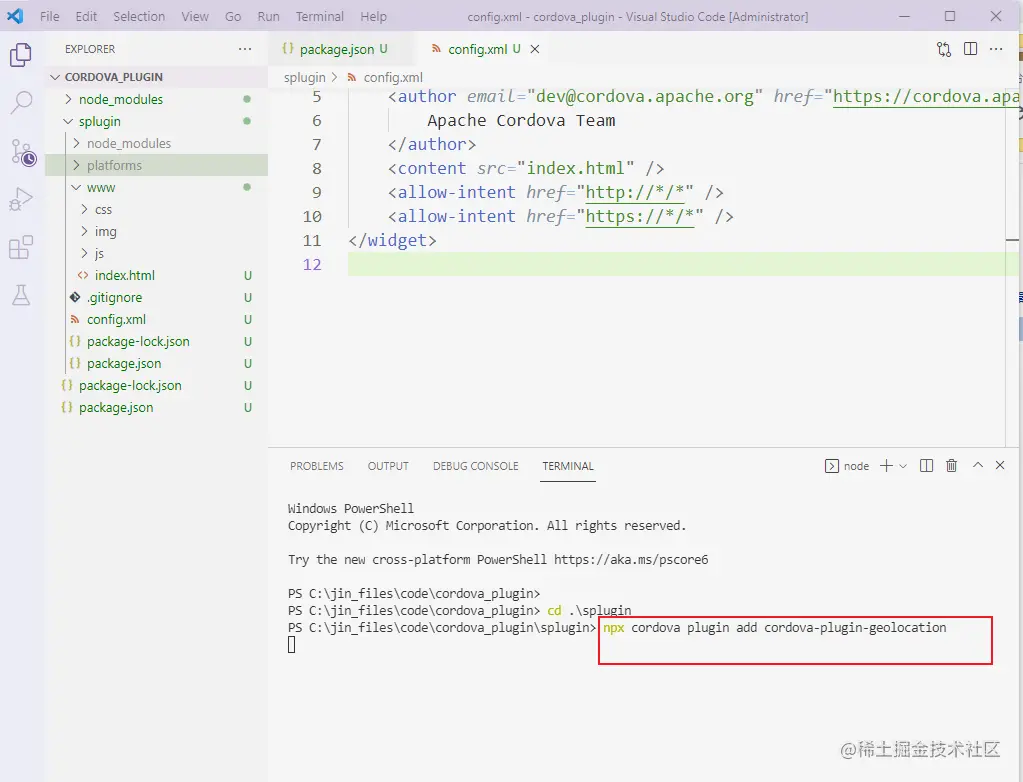This screenshot has width=1023, height=782.
Task: Maximize the panel with up chevron
Action: pos(977,465)
